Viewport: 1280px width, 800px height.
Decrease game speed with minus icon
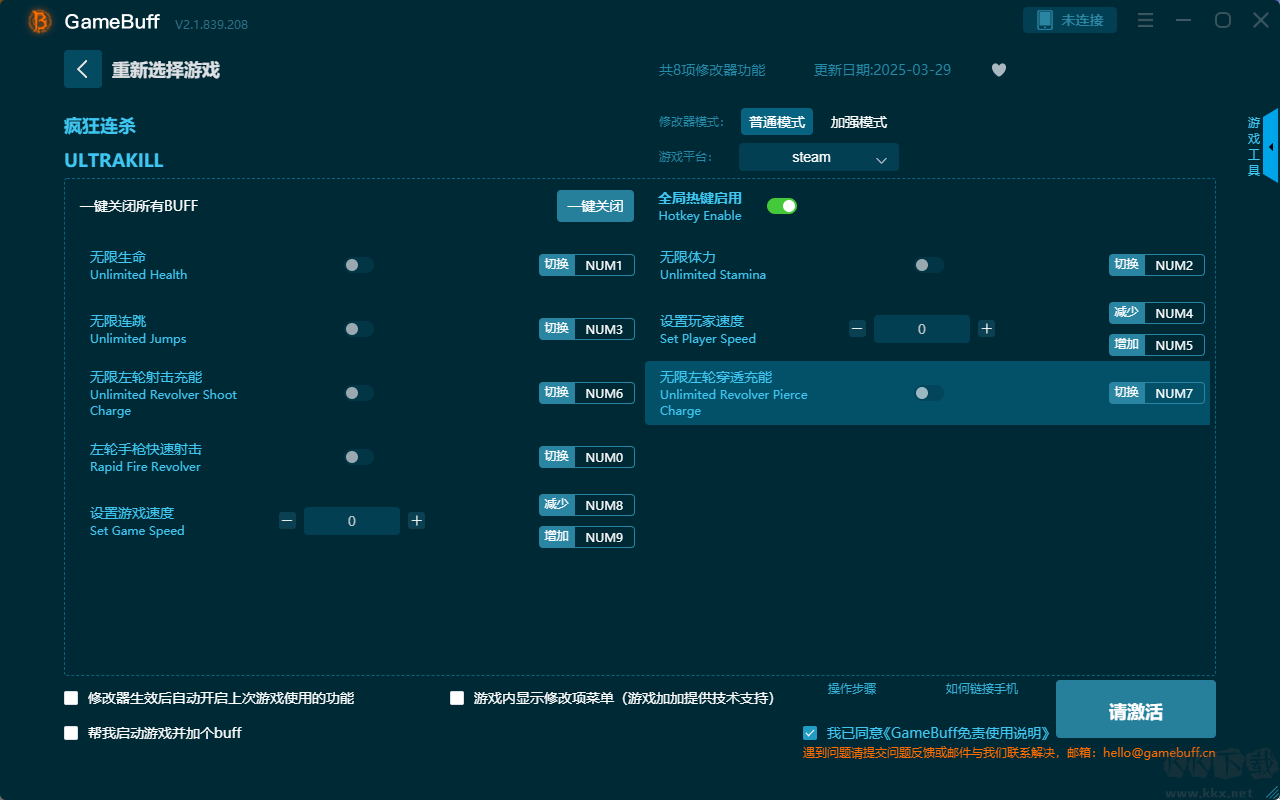coord(287,521)
